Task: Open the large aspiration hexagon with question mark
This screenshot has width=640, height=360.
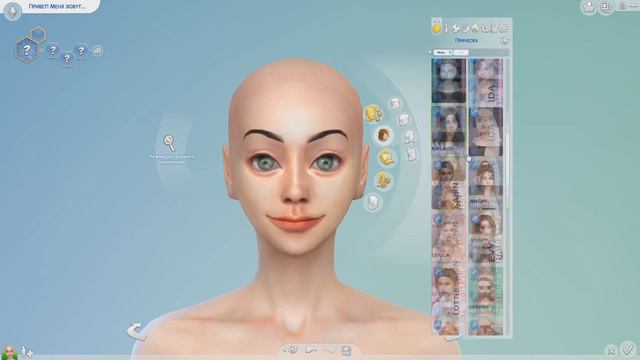Action: pyautogui.click(x=27, y=50)
